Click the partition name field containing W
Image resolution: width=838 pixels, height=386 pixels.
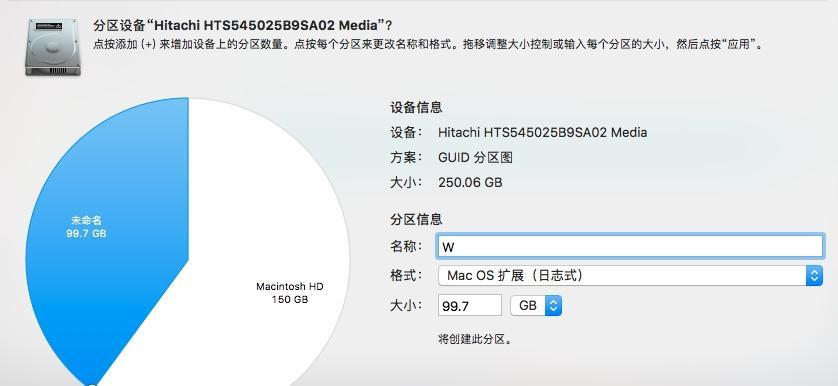[x=630, y=246]
